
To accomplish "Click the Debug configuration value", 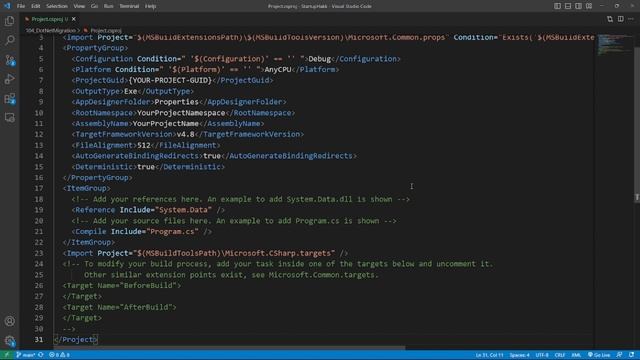I will [x=320, y=59].
